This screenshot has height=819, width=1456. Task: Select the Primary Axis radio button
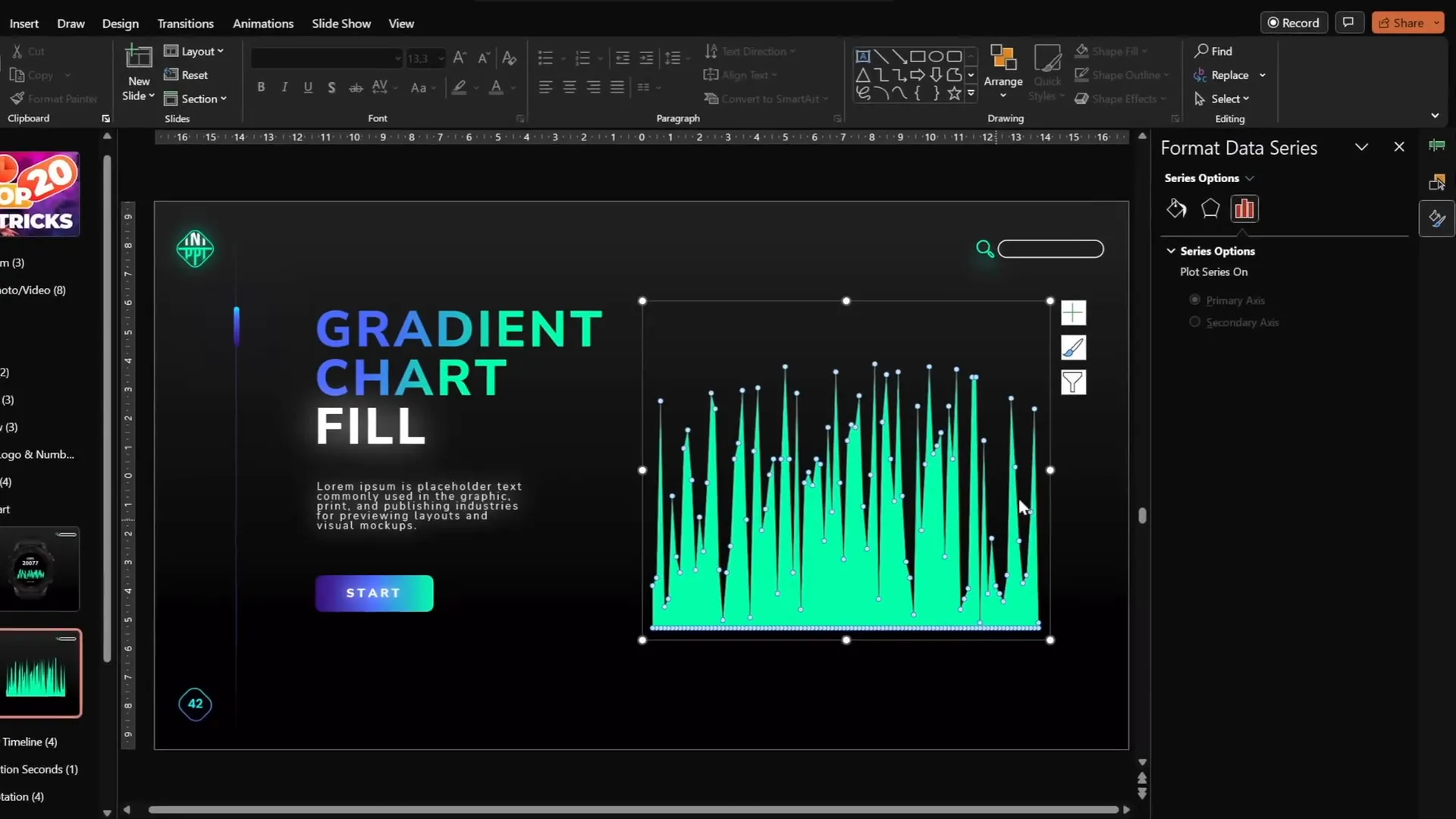click(x=1194, y=300)
